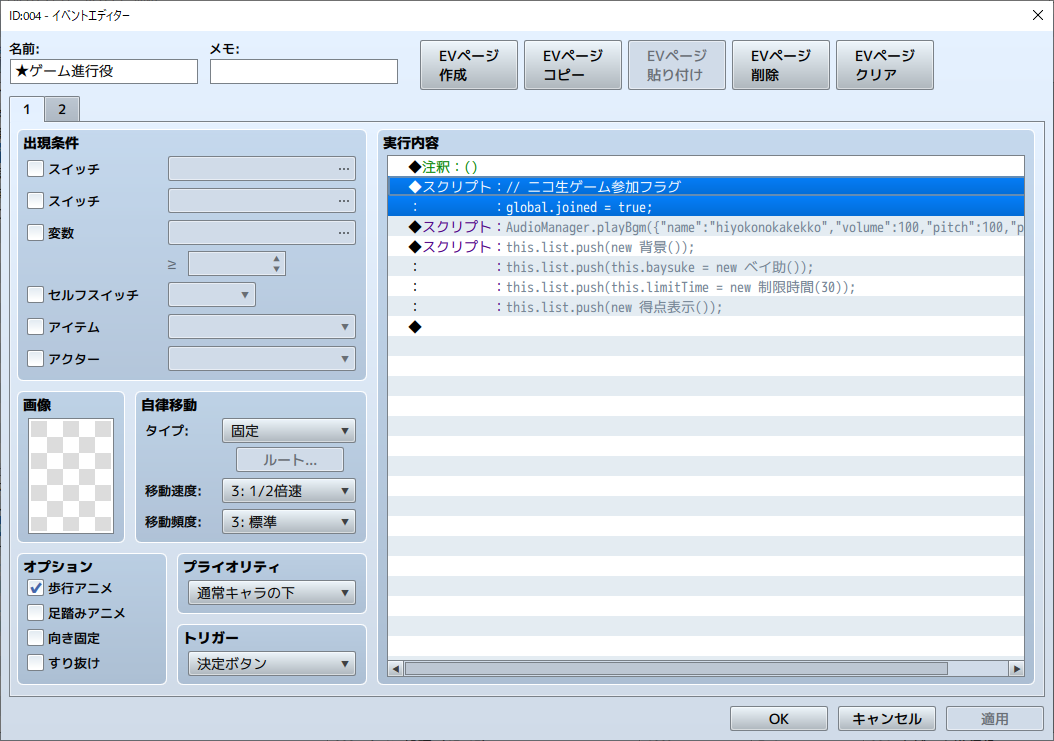The image size is (1054, 741).
Task: Toggle the second スイッチ condition checkbox
Action: tap(36, 200)
